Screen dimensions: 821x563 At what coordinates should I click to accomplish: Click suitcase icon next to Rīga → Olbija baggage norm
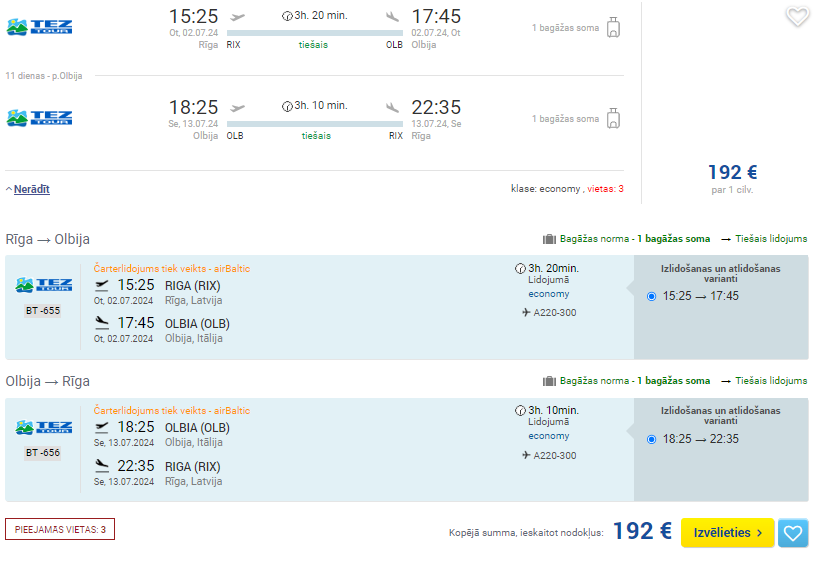pyautogui.click(x=549, y=239)
